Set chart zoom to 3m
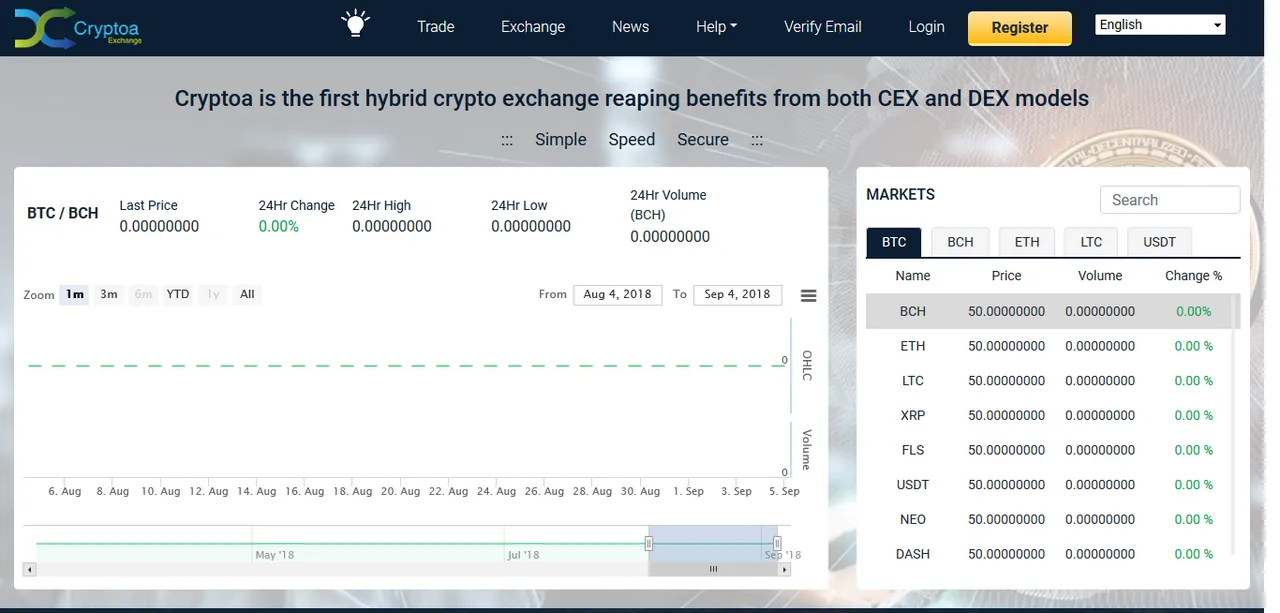The height and width of the screenshot is (613, 1280). click(x=109, y=294)
